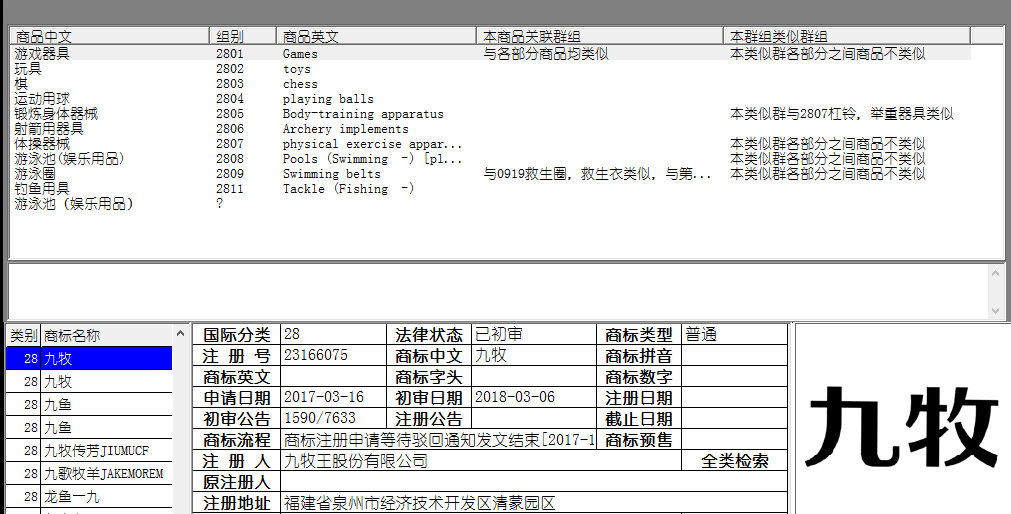Click 与0919救生圈 related-group cell
Screen dimensions: 1011x514
coord(597,174)
